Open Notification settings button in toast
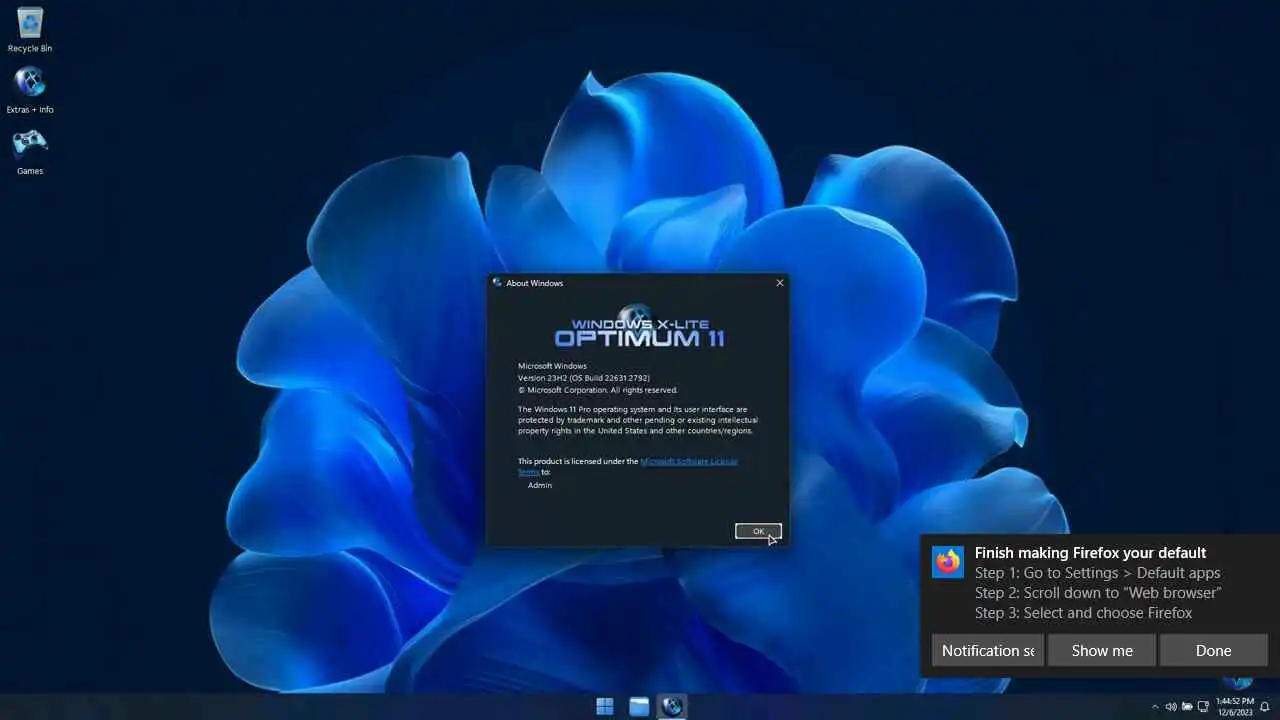 pyautogui.click(x=988, y=650)
